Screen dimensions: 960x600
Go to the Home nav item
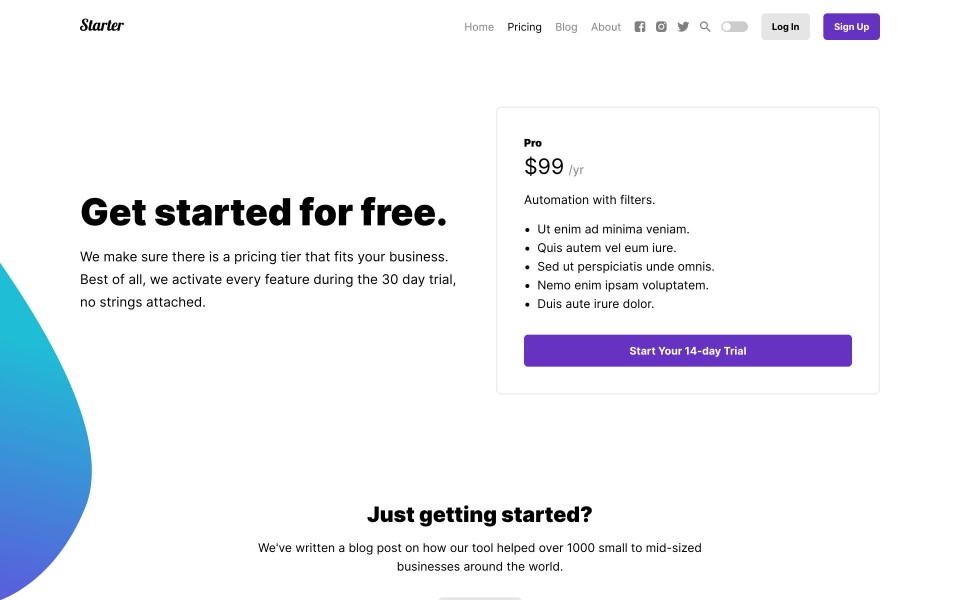click(x=479, y=27)
